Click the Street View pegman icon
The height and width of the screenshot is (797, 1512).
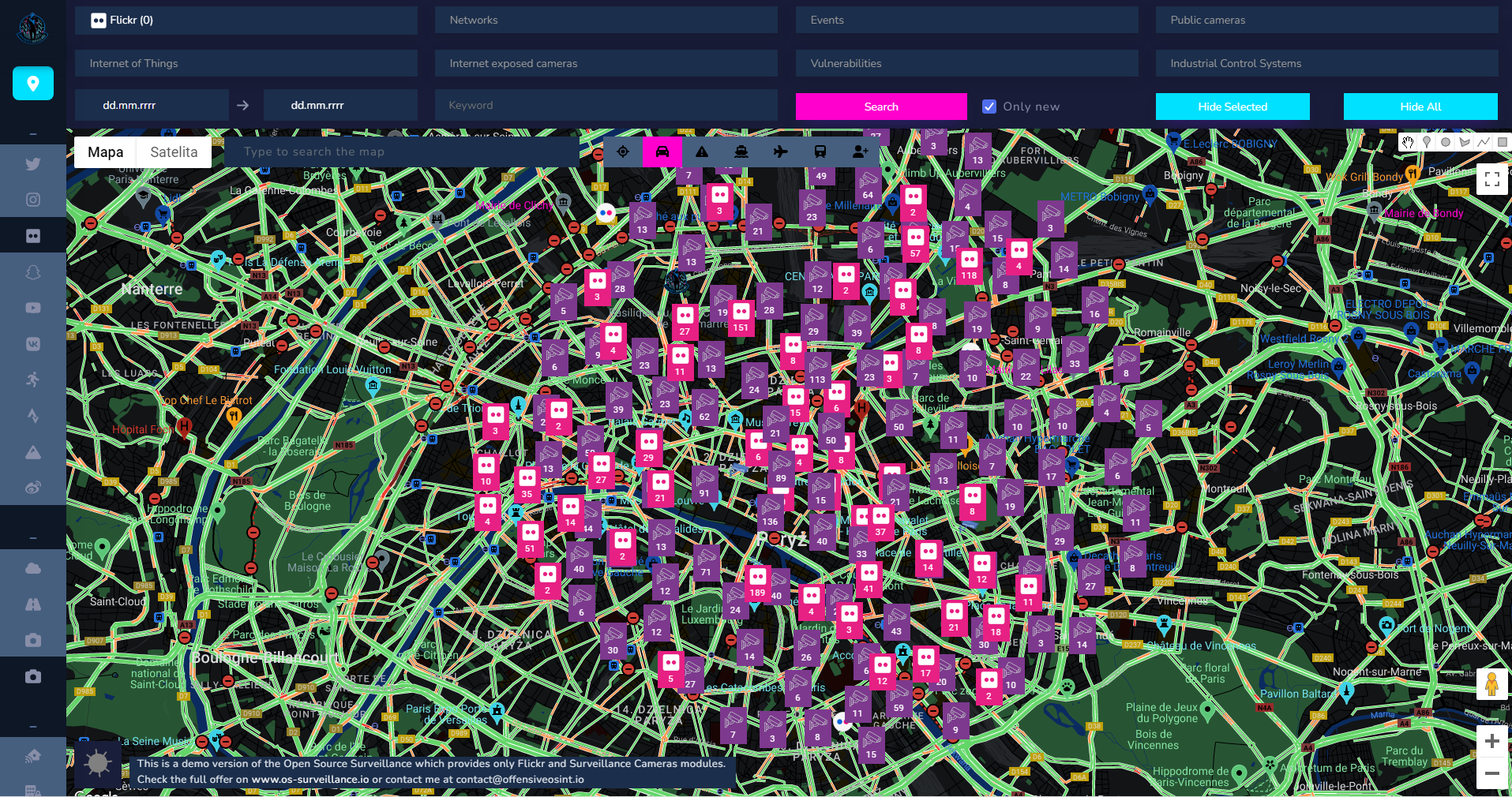[1492, 683]
